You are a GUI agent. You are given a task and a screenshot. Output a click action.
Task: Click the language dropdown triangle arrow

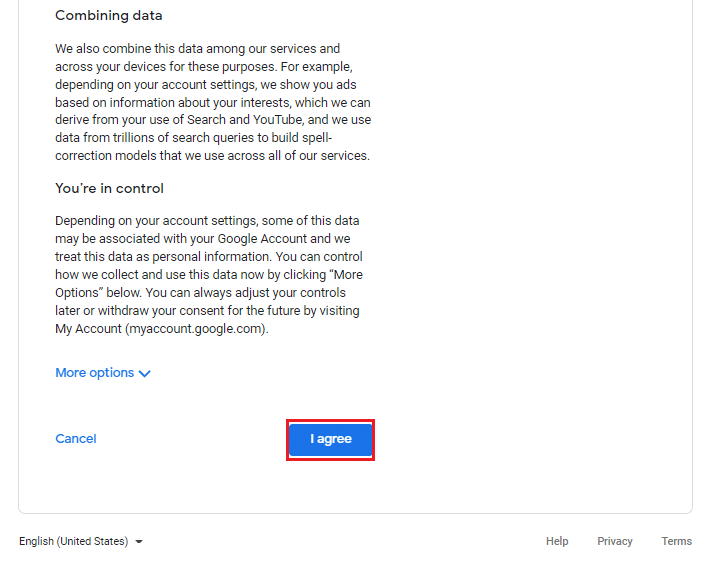(x=139, y=542)
